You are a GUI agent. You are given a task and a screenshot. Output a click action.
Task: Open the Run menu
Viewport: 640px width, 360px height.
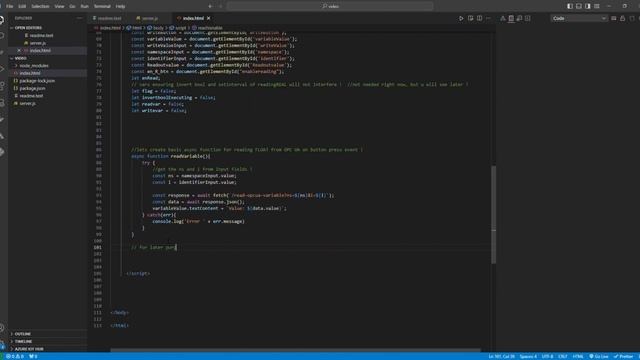coord(84,6)
